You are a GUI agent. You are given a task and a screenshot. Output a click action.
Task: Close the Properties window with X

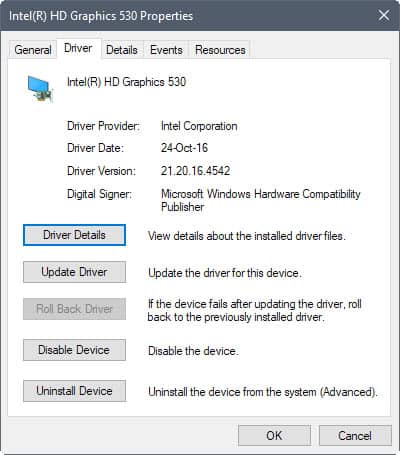tap(384, 15)
